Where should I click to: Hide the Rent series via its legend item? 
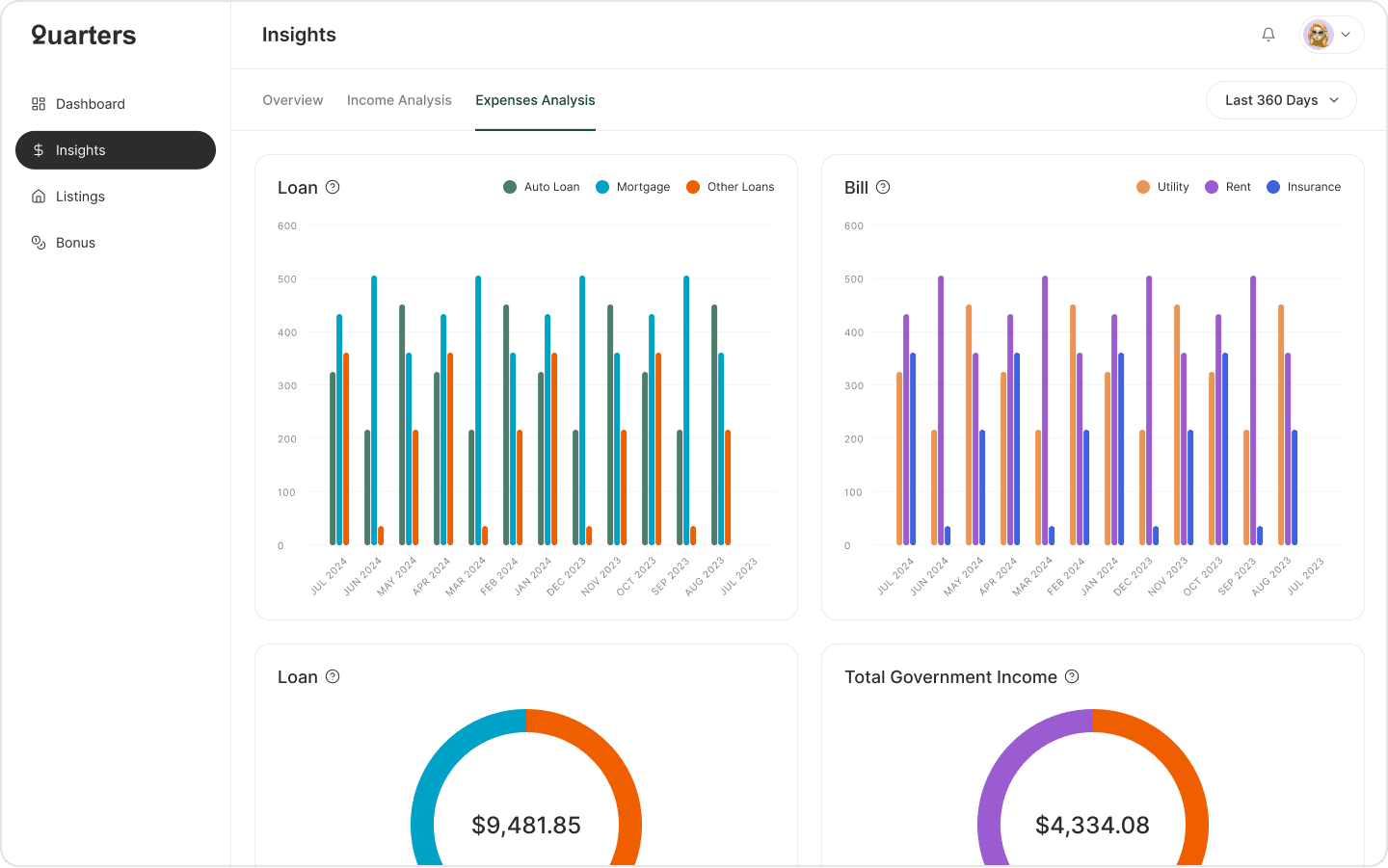point(1227,186)
